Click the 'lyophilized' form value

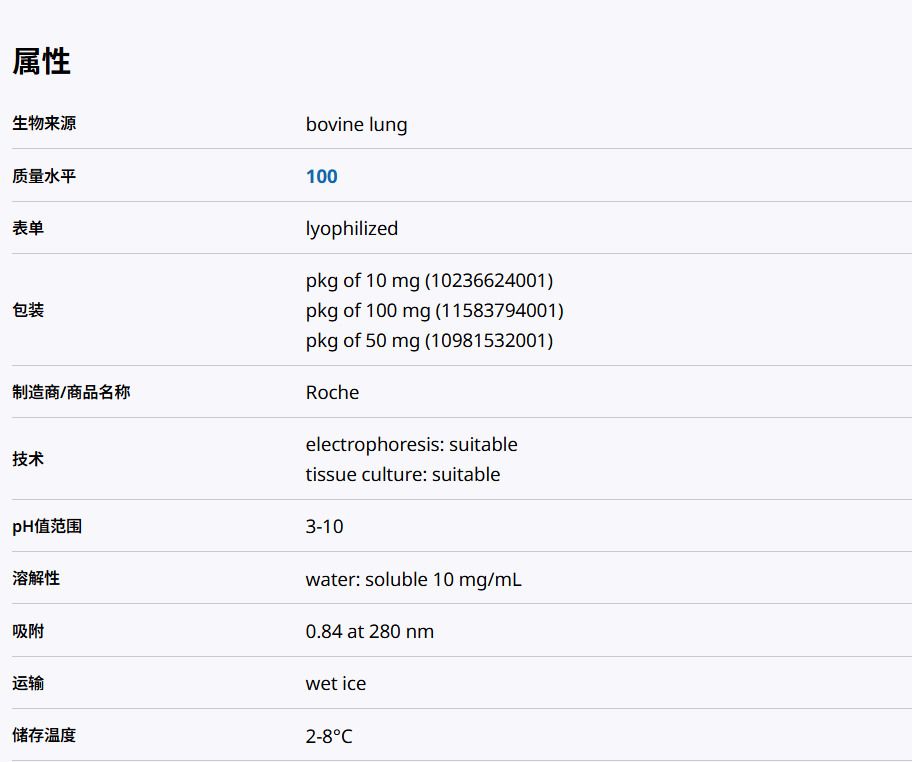[351, 229]
